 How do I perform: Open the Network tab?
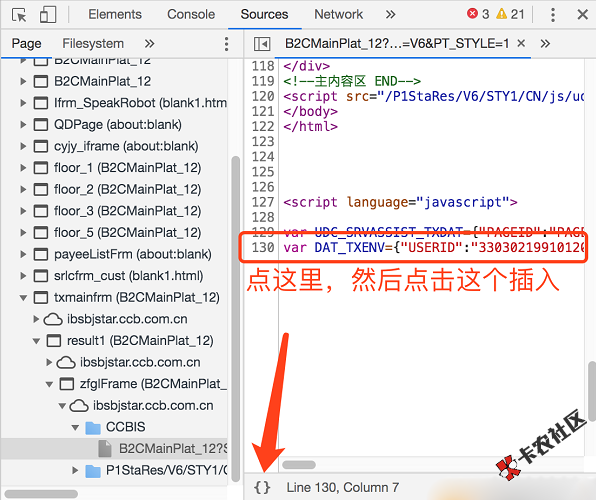[x=338, y=14]
